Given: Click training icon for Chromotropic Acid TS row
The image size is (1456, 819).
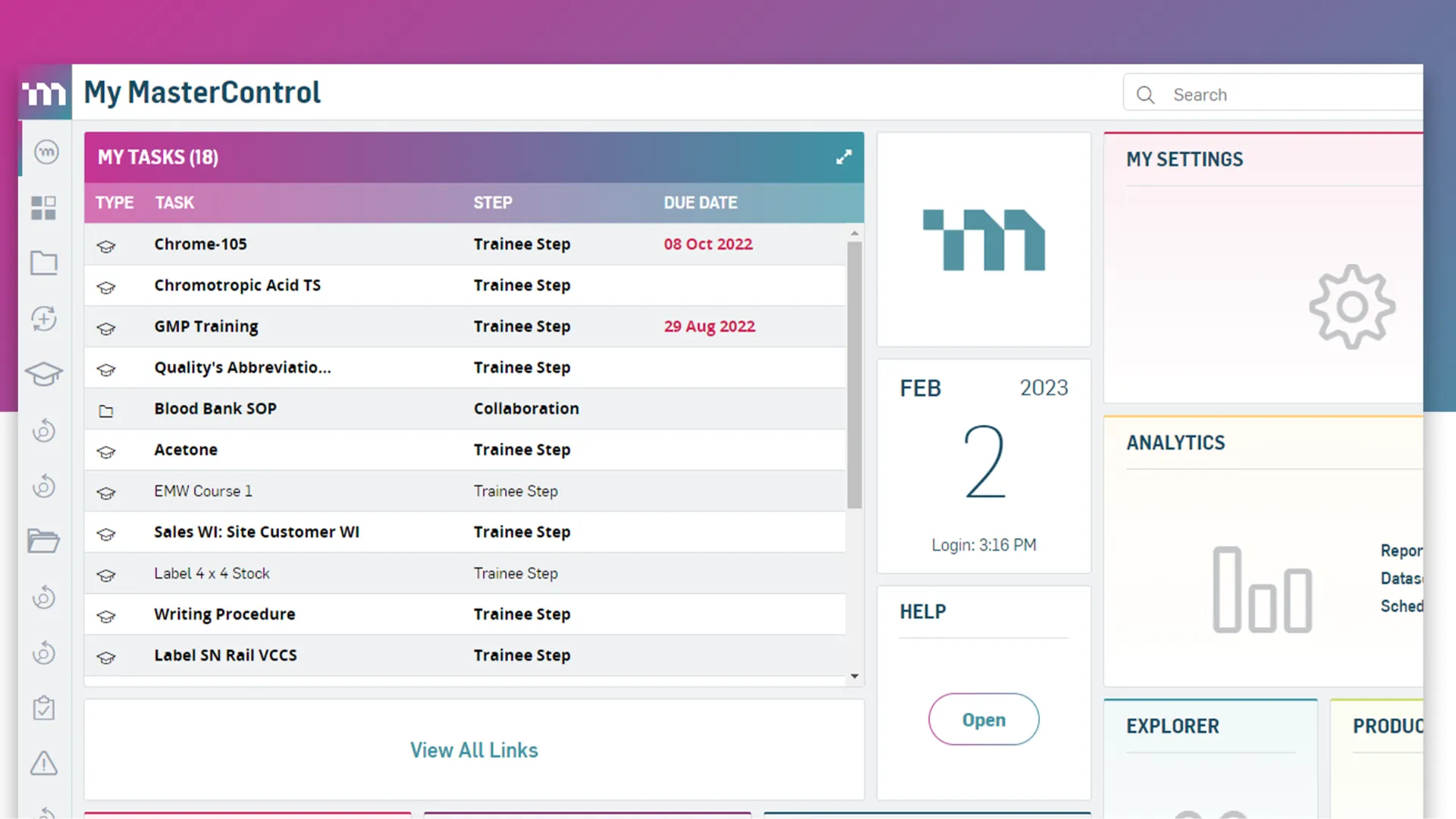Looking at the screenshot, I should (106, 287).
